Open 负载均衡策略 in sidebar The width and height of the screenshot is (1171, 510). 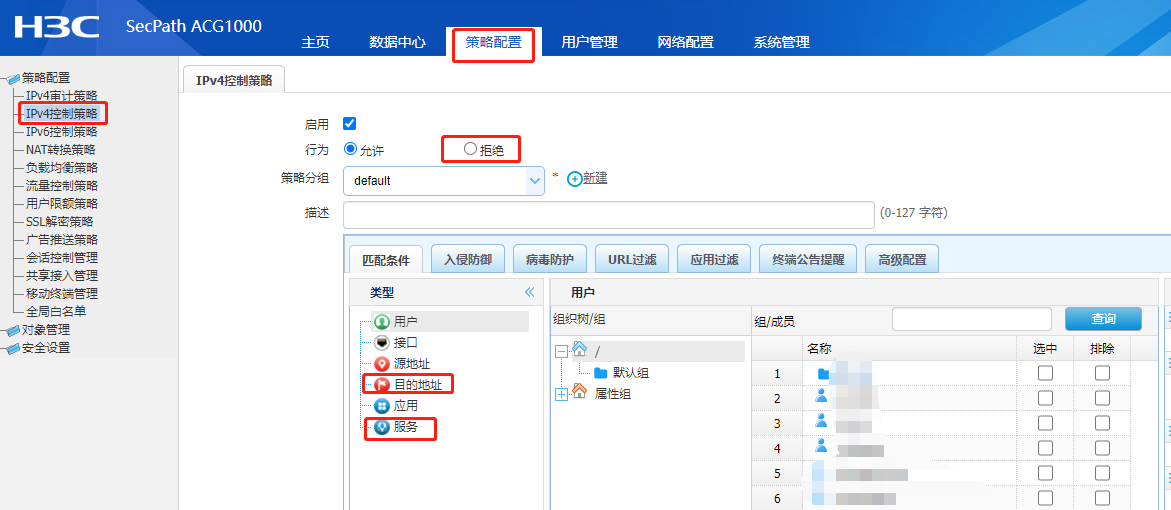61,167
